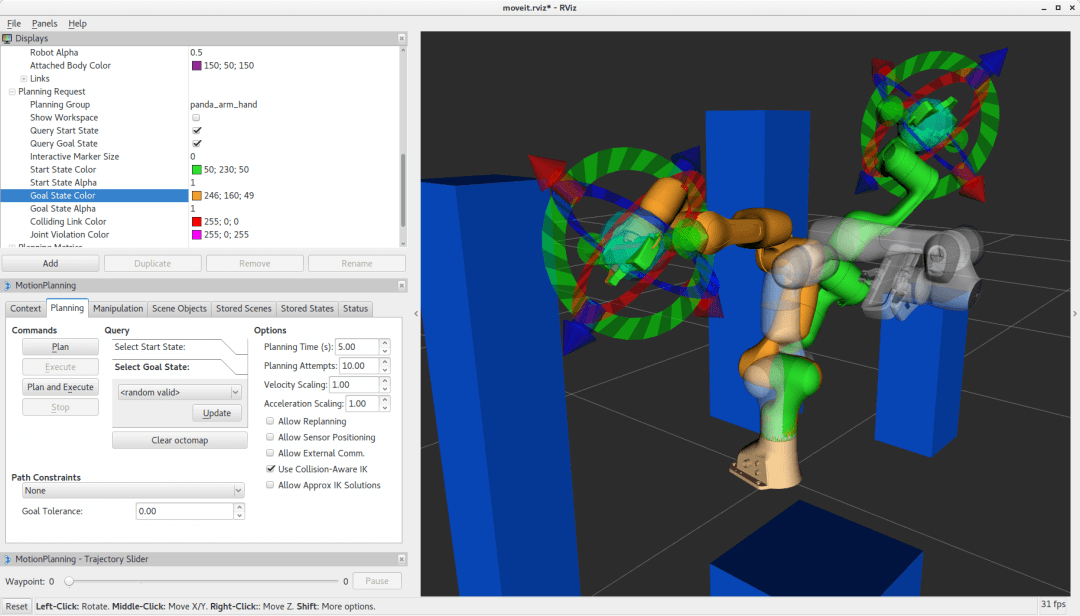Screen dimensions: 1080x616
Task: Open the Path Constraints dropdown
Action: (x=133, y=491)
